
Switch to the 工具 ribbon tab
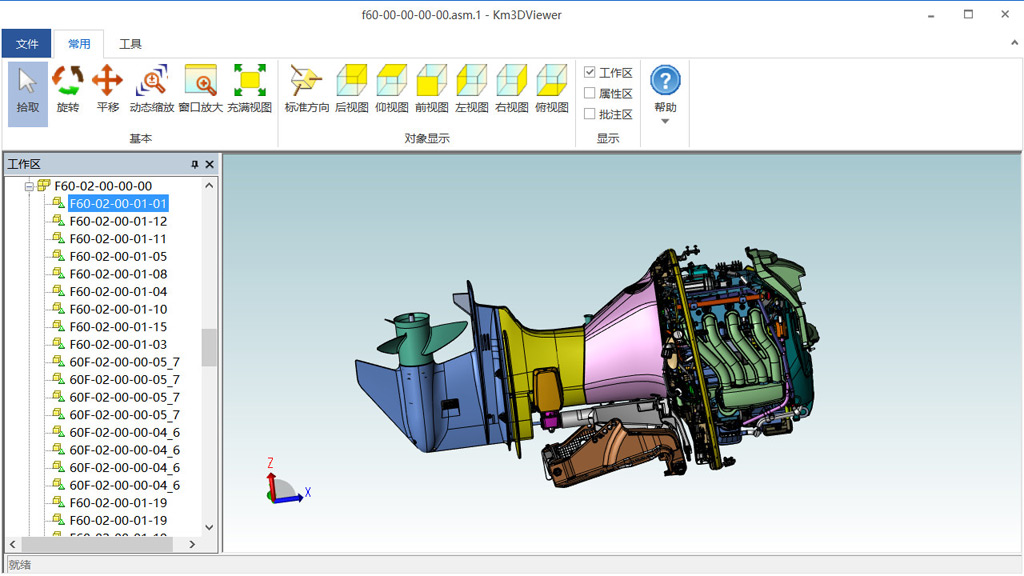point(130,43)
